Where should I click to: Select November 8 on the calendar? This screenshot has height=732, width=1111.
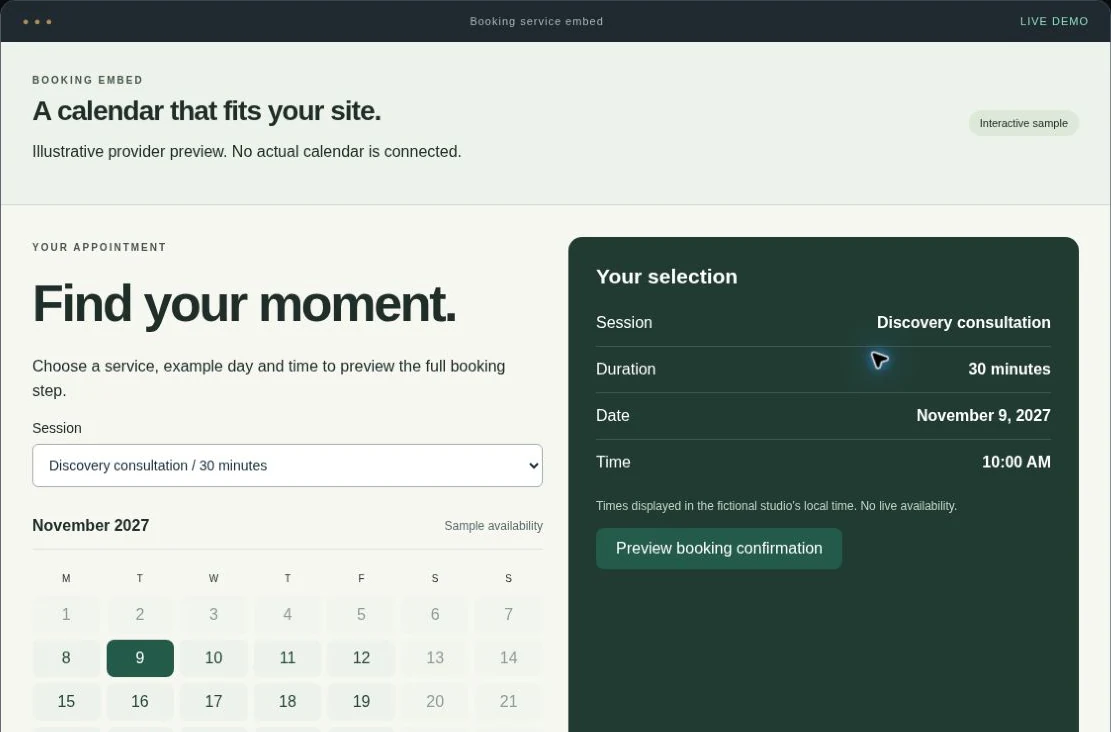[66, 658]
